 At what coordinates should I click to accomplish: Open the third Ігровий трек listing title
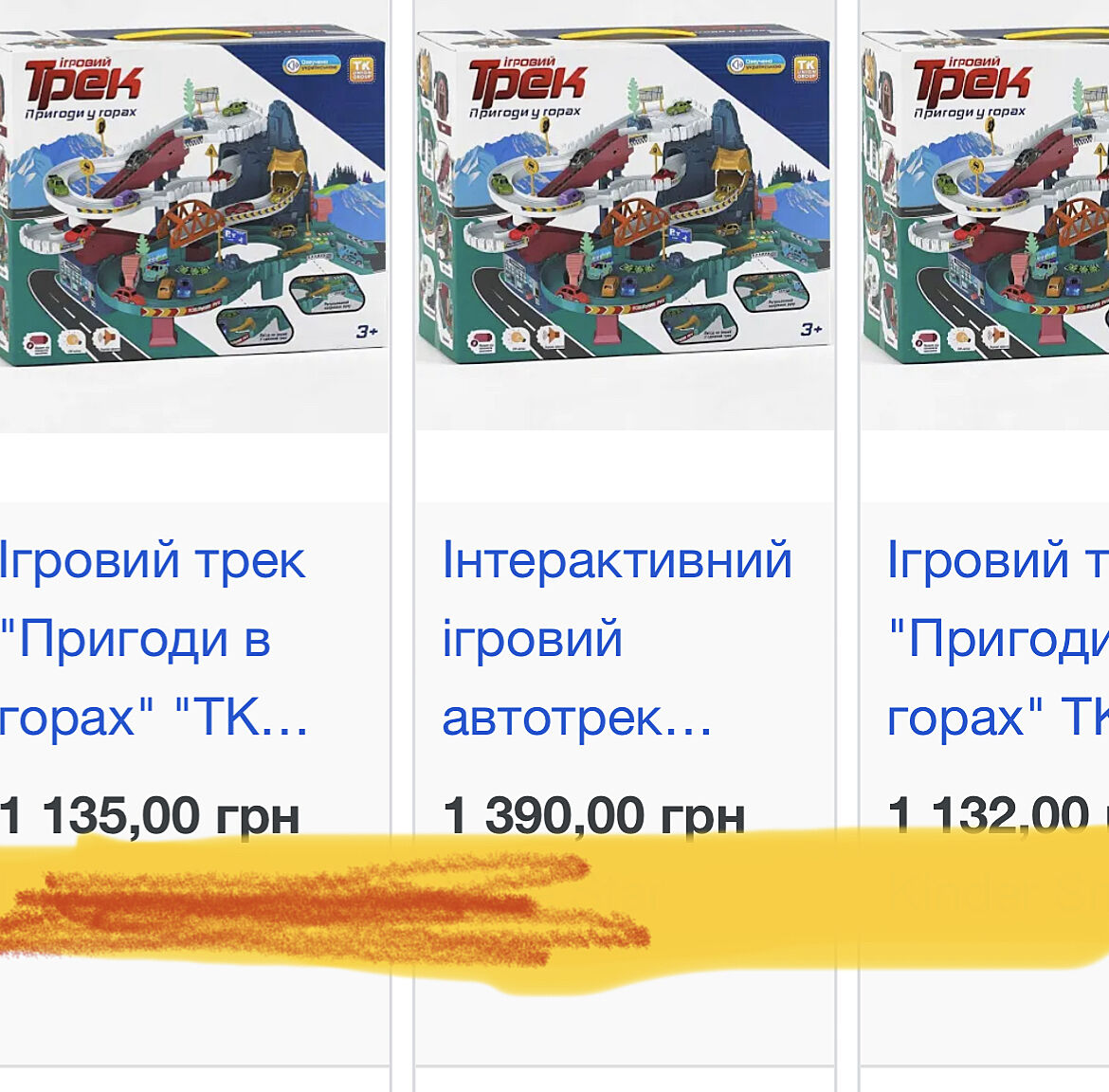[x=998, y=639]
